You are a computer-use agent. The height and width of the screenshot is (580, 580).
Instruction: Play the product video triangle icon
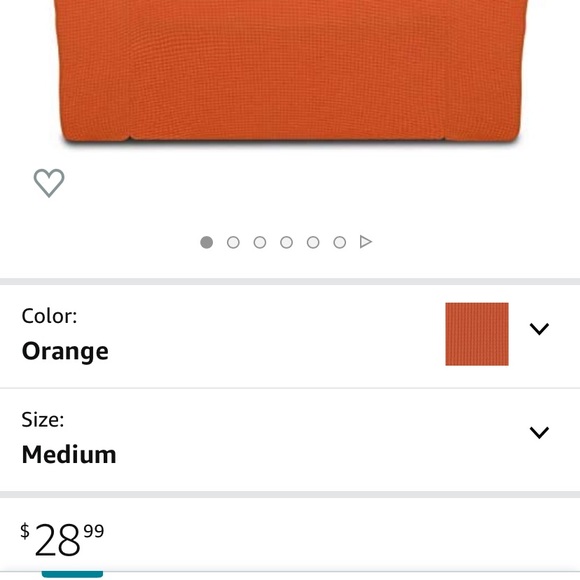tap(365, 242)
